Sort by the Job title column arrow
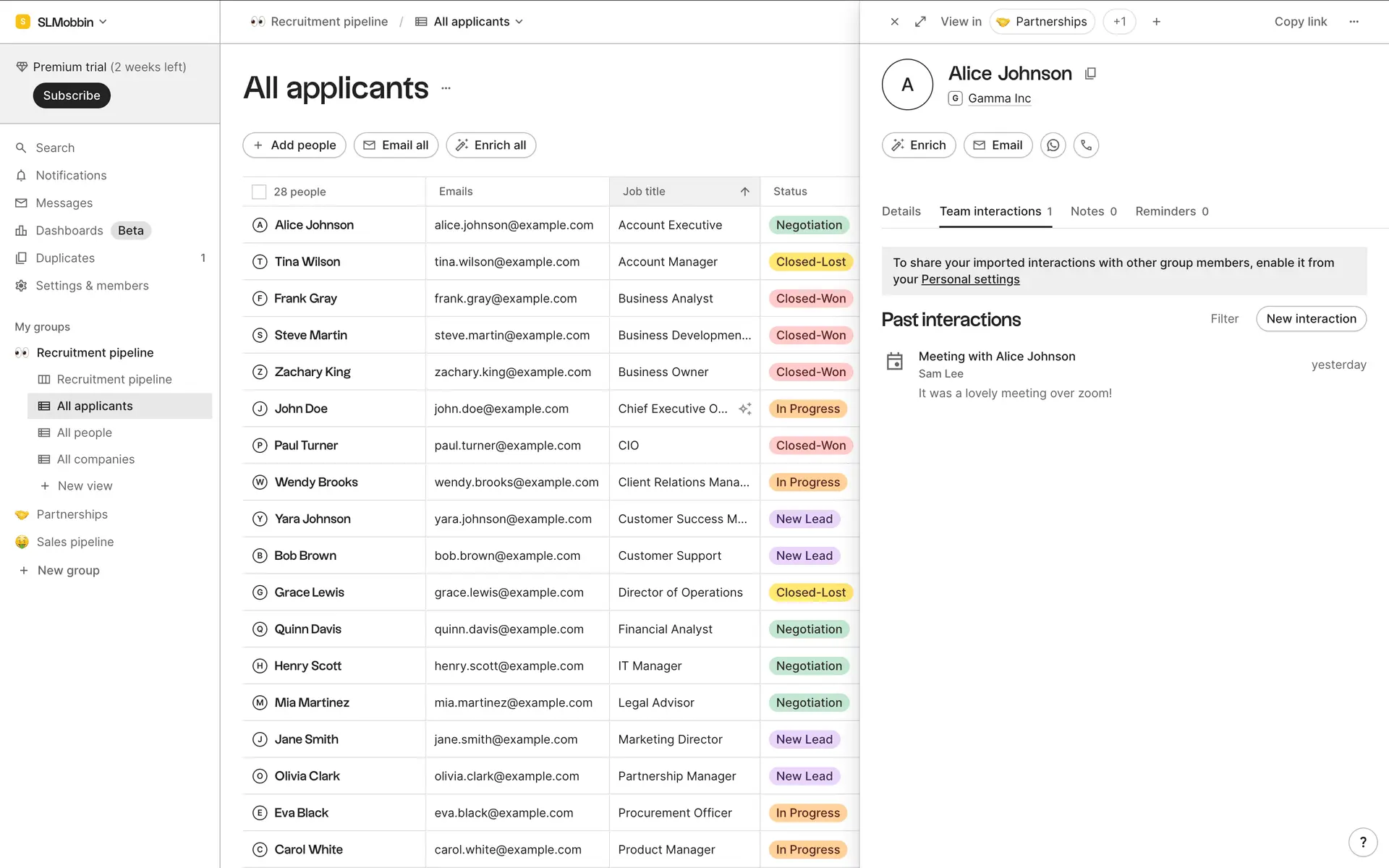This screenshot has width=1389, height=868. [x=744, y=192]
